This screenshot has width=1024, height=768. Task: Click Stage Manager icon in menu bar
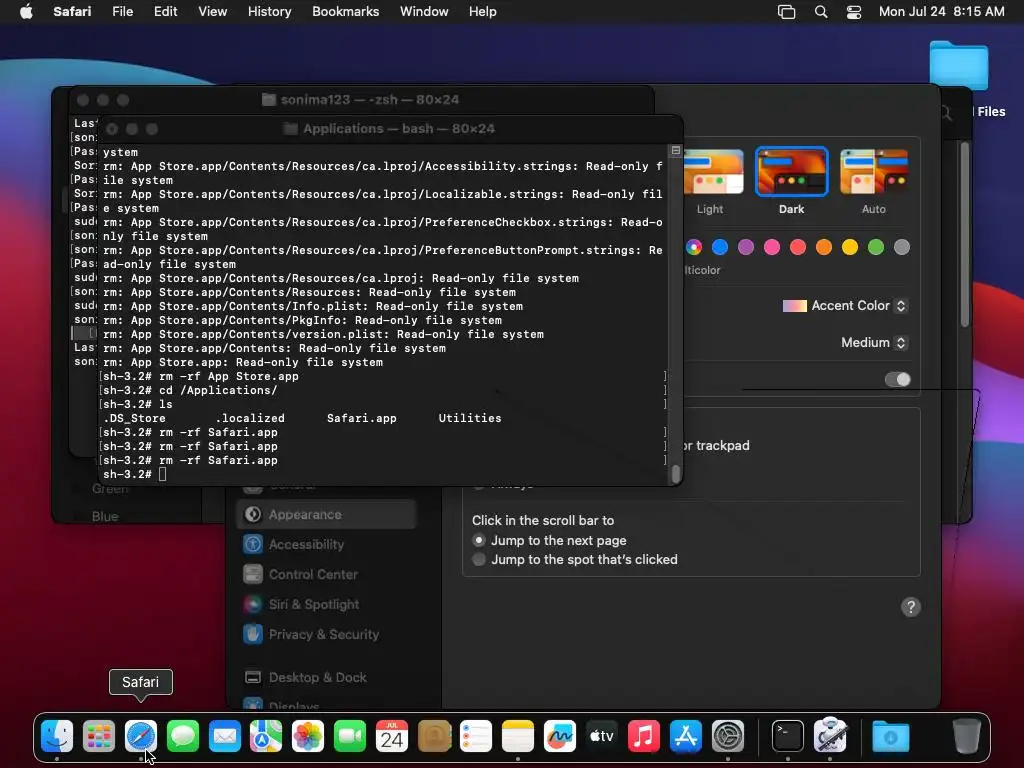(x=786, y=12)
